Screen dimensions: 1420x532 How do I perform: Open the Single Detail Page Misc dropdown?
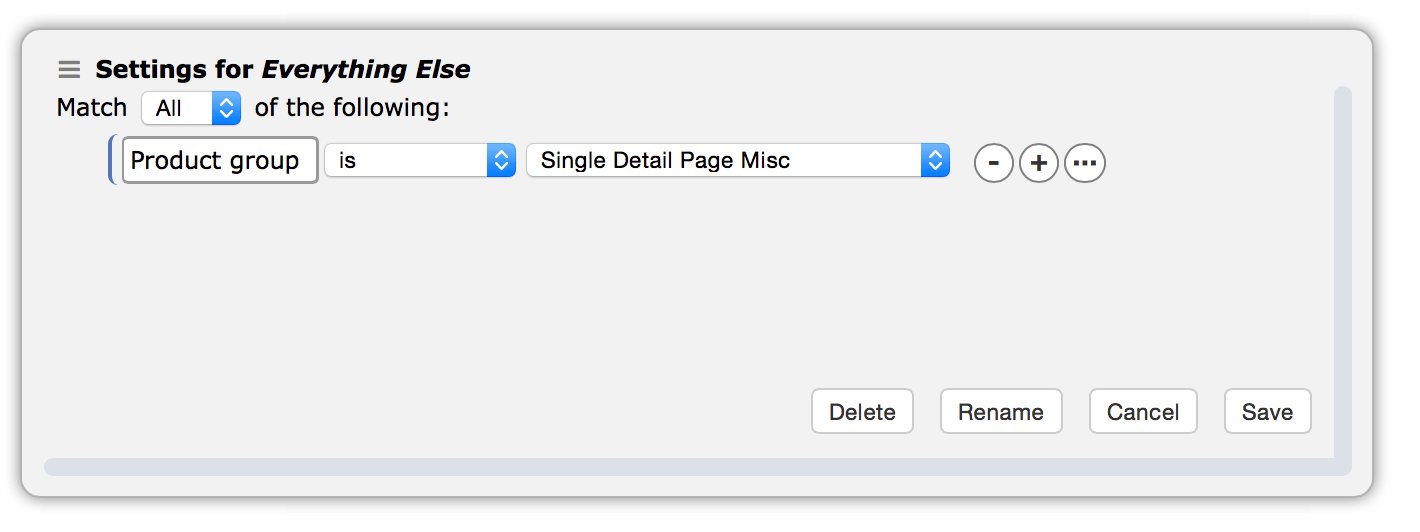tap(738, 160)
